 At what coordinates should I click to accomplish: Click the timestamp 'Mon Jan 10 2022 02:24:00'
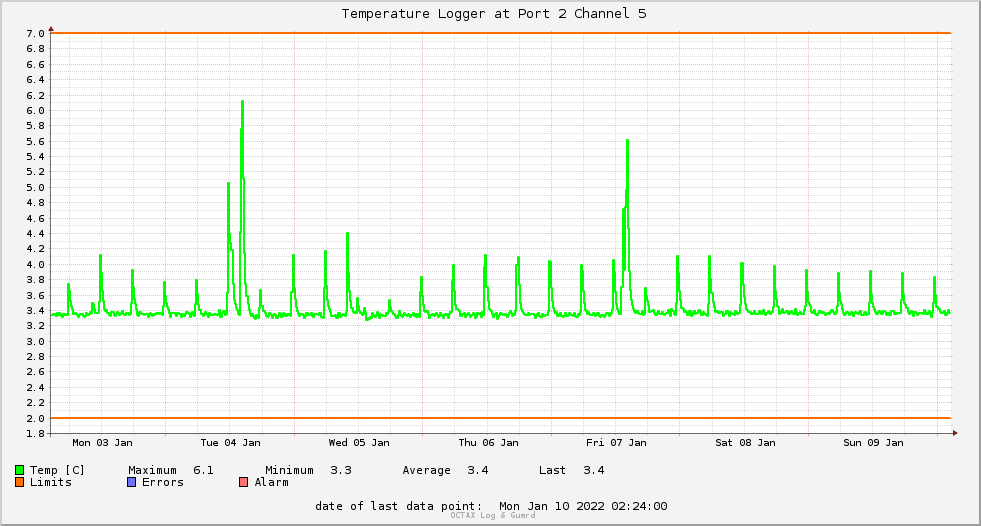(x=583, y=506)
